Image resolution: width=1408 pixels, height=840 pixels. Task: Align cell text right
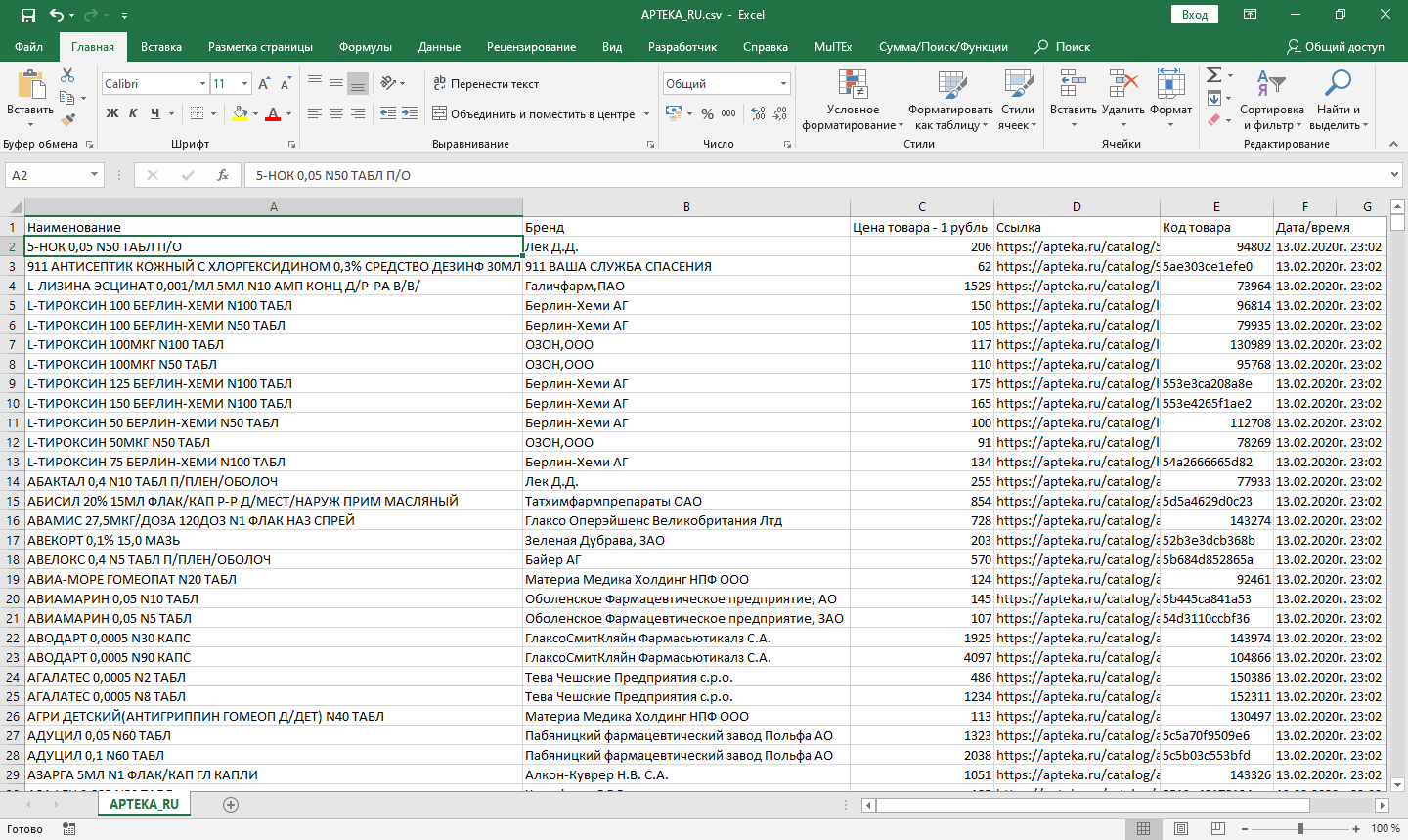tap(358, 113)
